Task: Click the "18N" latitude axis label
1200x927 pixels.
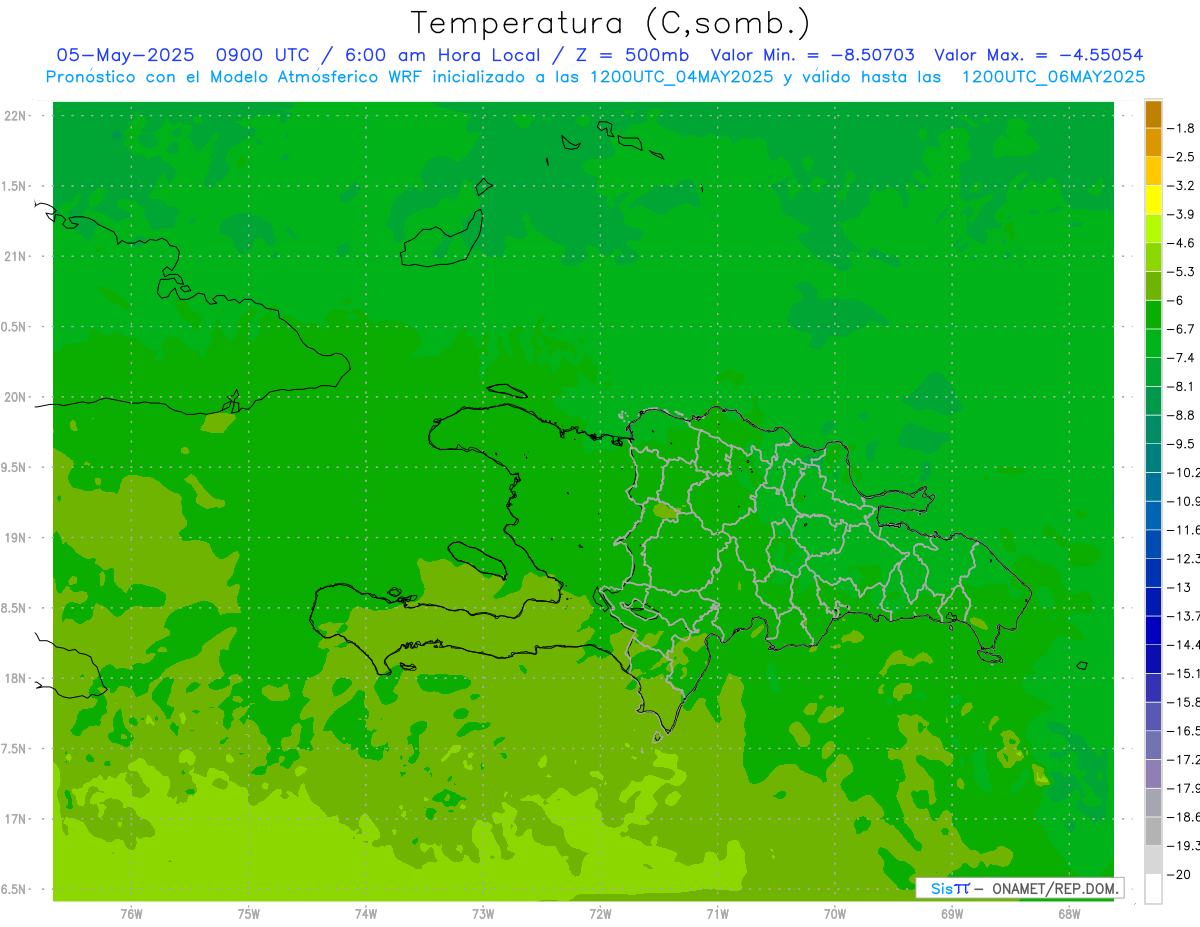Action: click(17, 678)
